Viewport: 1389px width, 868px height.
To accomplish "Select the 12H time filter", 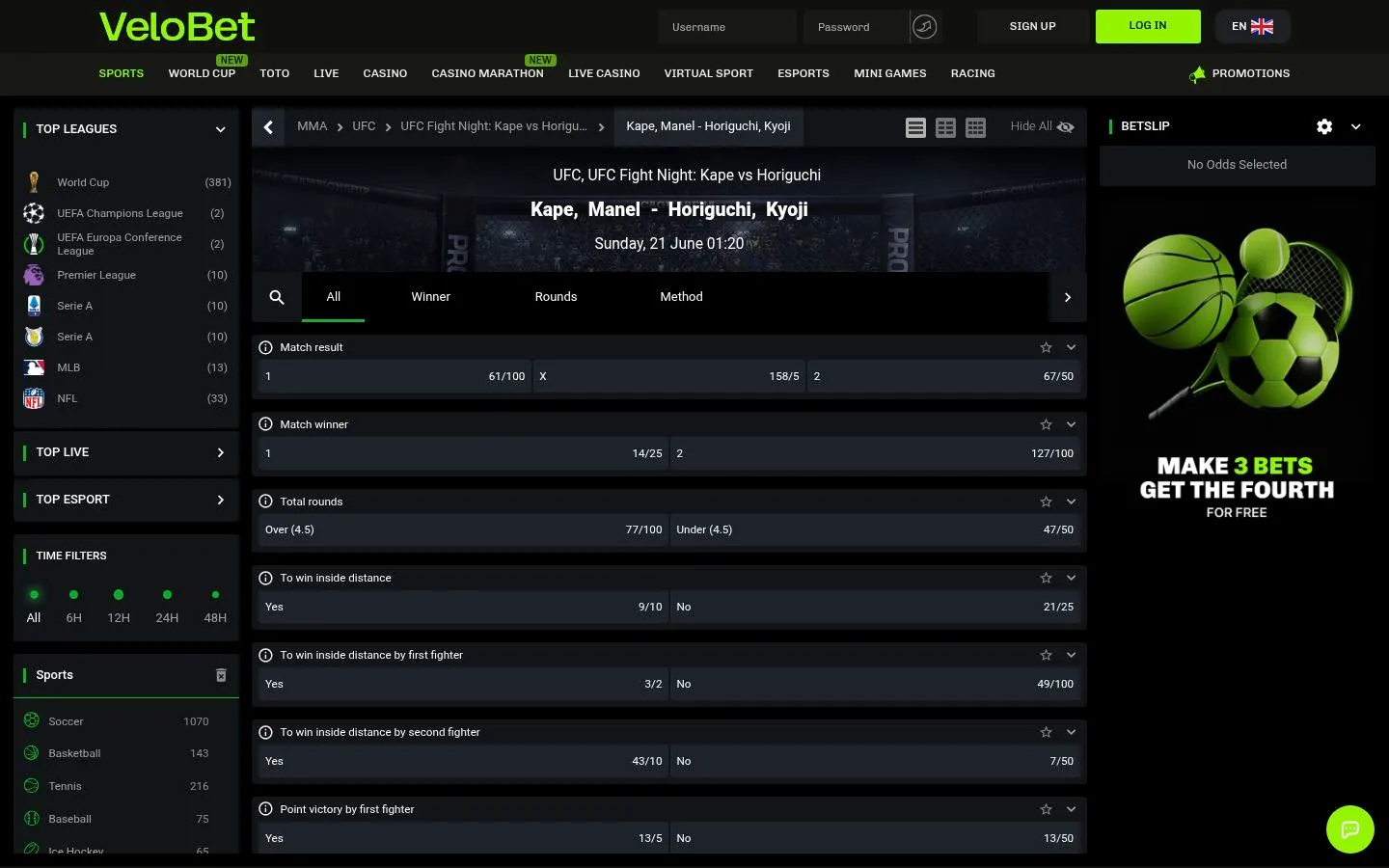I will pyautogui.click(x=119, y=606).
